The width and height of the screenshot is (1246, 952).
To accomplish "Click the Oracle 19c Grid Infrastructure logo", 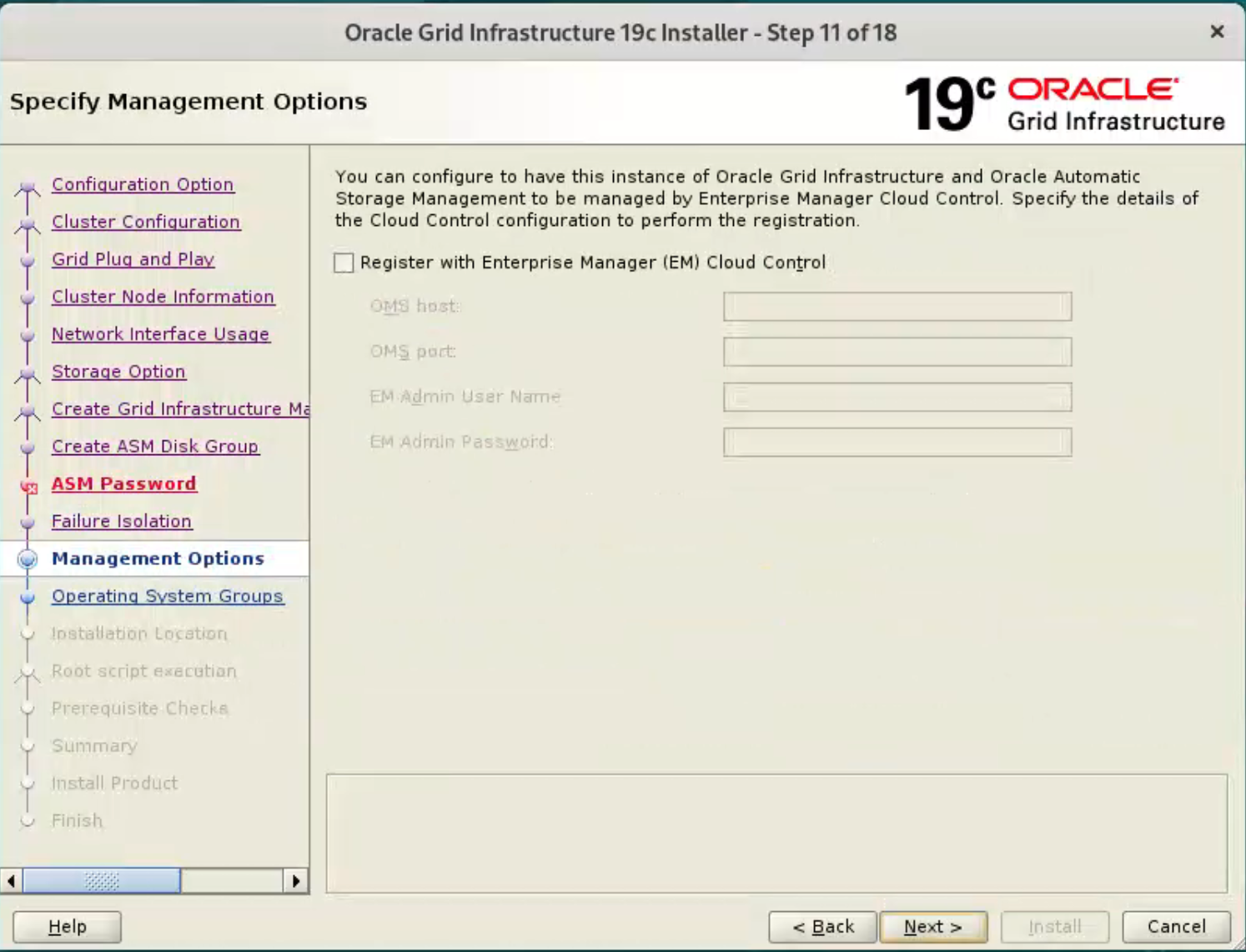I will pos(1065,104).
